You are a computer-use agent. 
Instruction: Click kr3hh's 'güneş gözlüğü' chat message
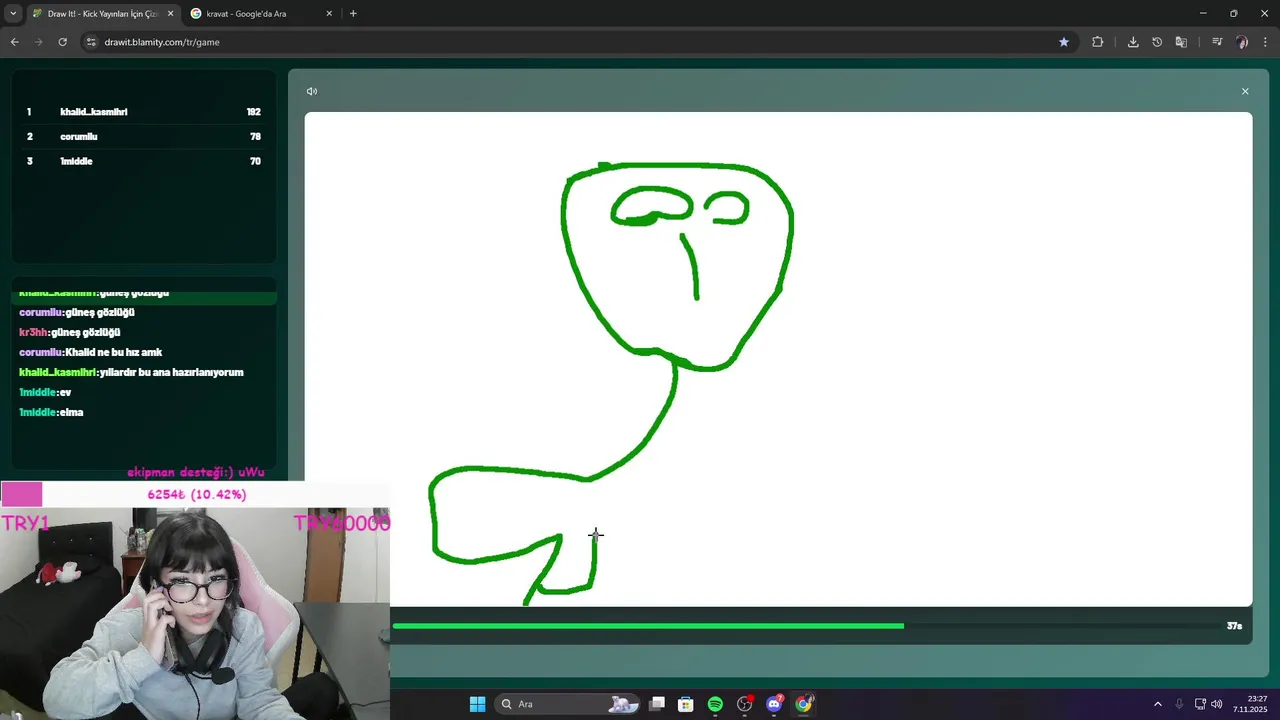click(x=70, y=332)
